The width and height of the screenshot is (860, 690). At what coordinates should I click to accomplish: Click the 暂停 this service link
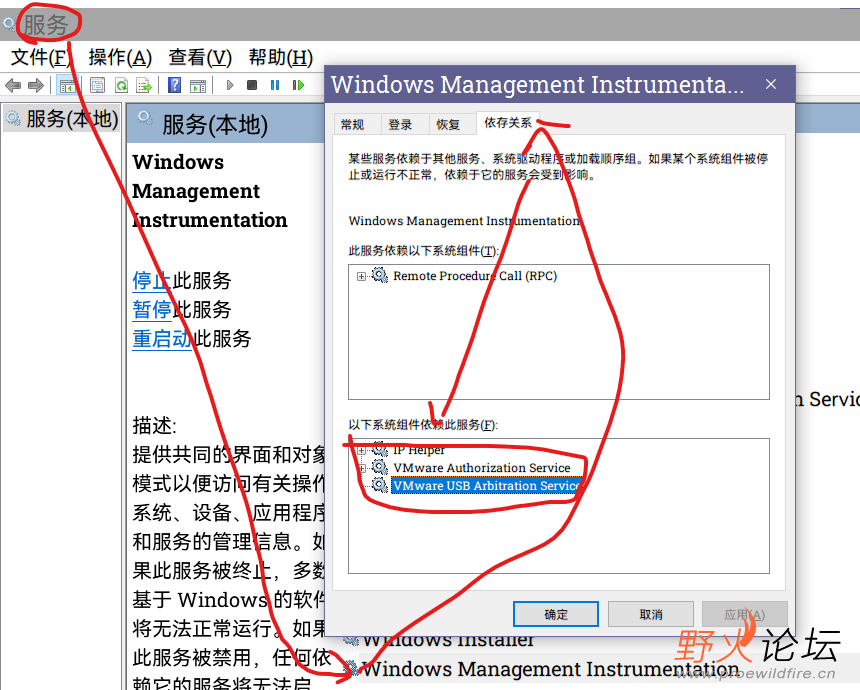point(152,310)
